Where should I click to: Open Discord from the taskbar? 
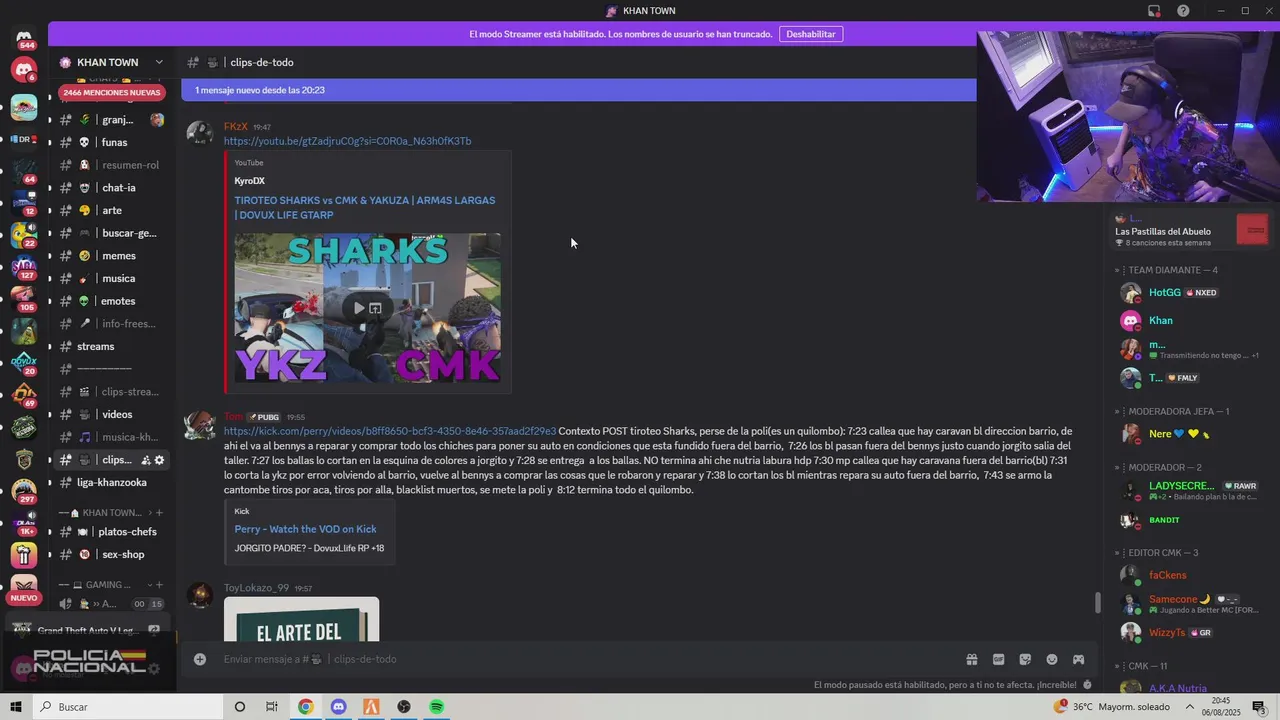338,707
